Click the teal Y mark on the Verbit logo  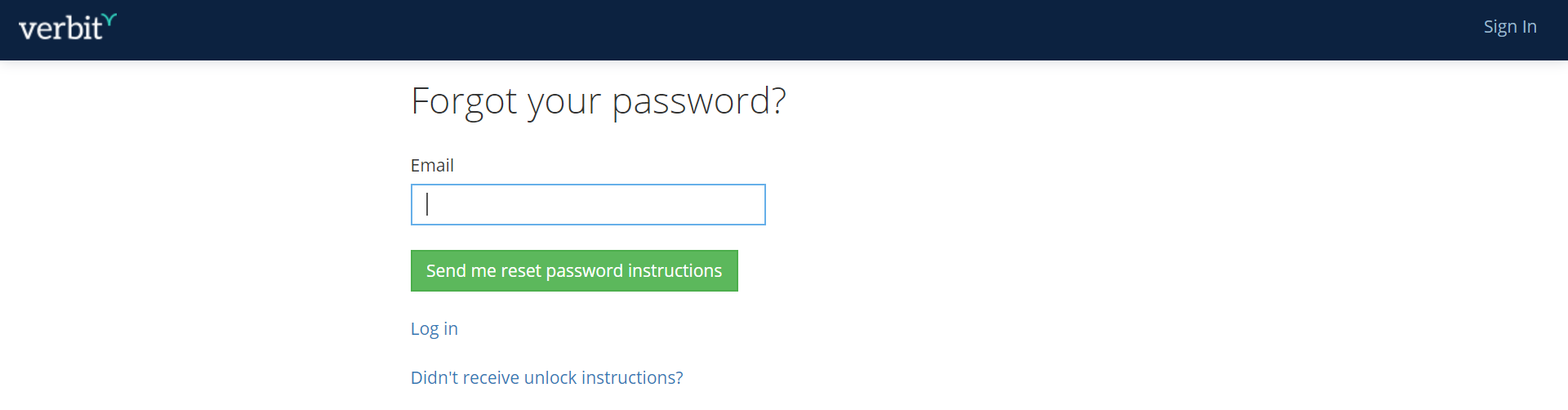[x=110, y=20]
